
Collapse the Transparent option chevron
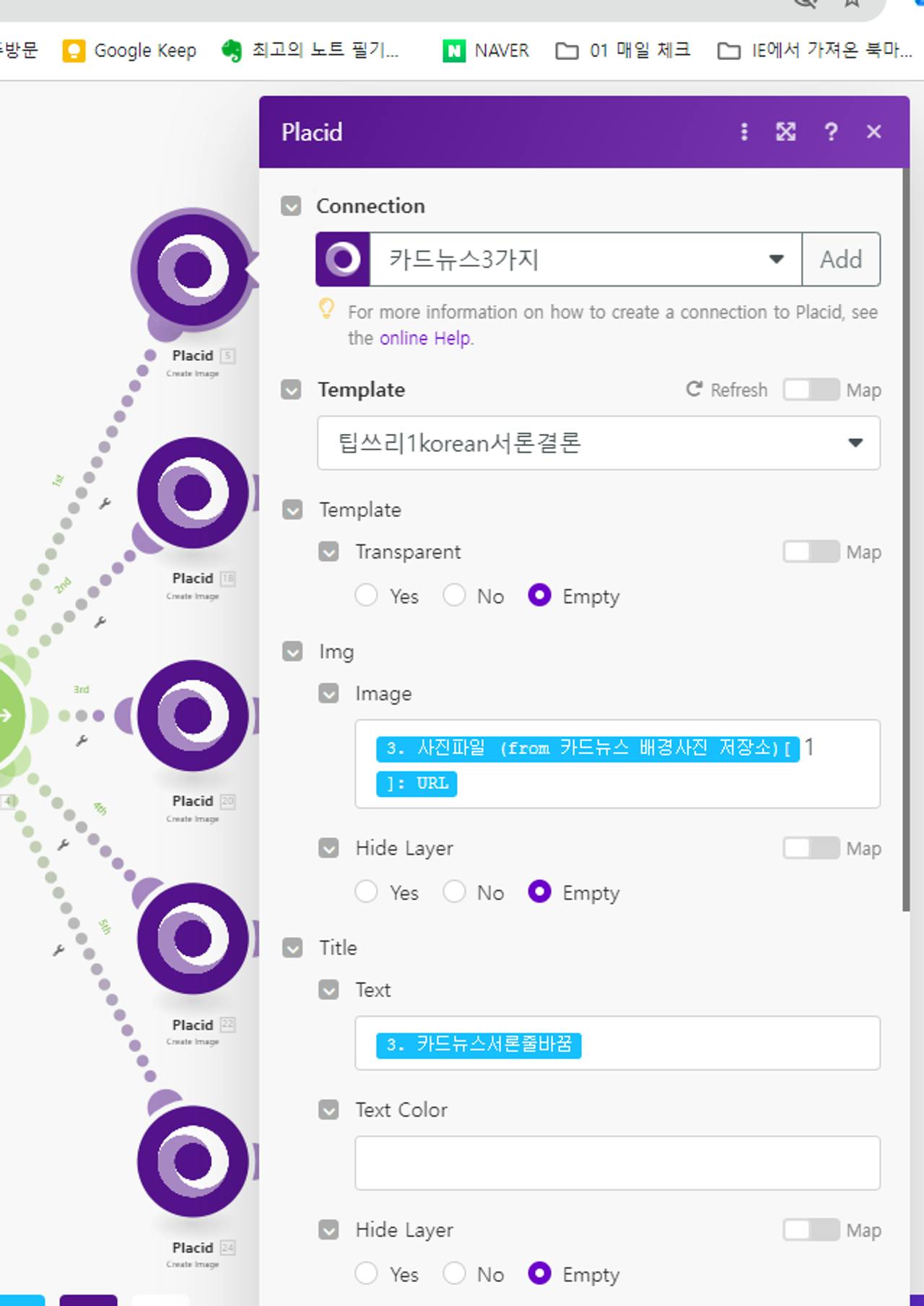[x=328, y=552]
